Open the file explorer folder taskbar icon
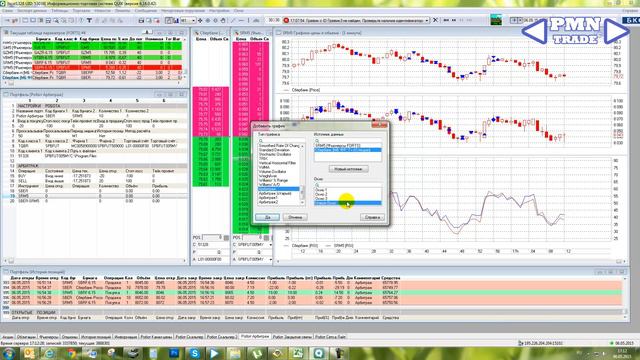The height and width of the screenshot is (360, 640). coord(235,353)
